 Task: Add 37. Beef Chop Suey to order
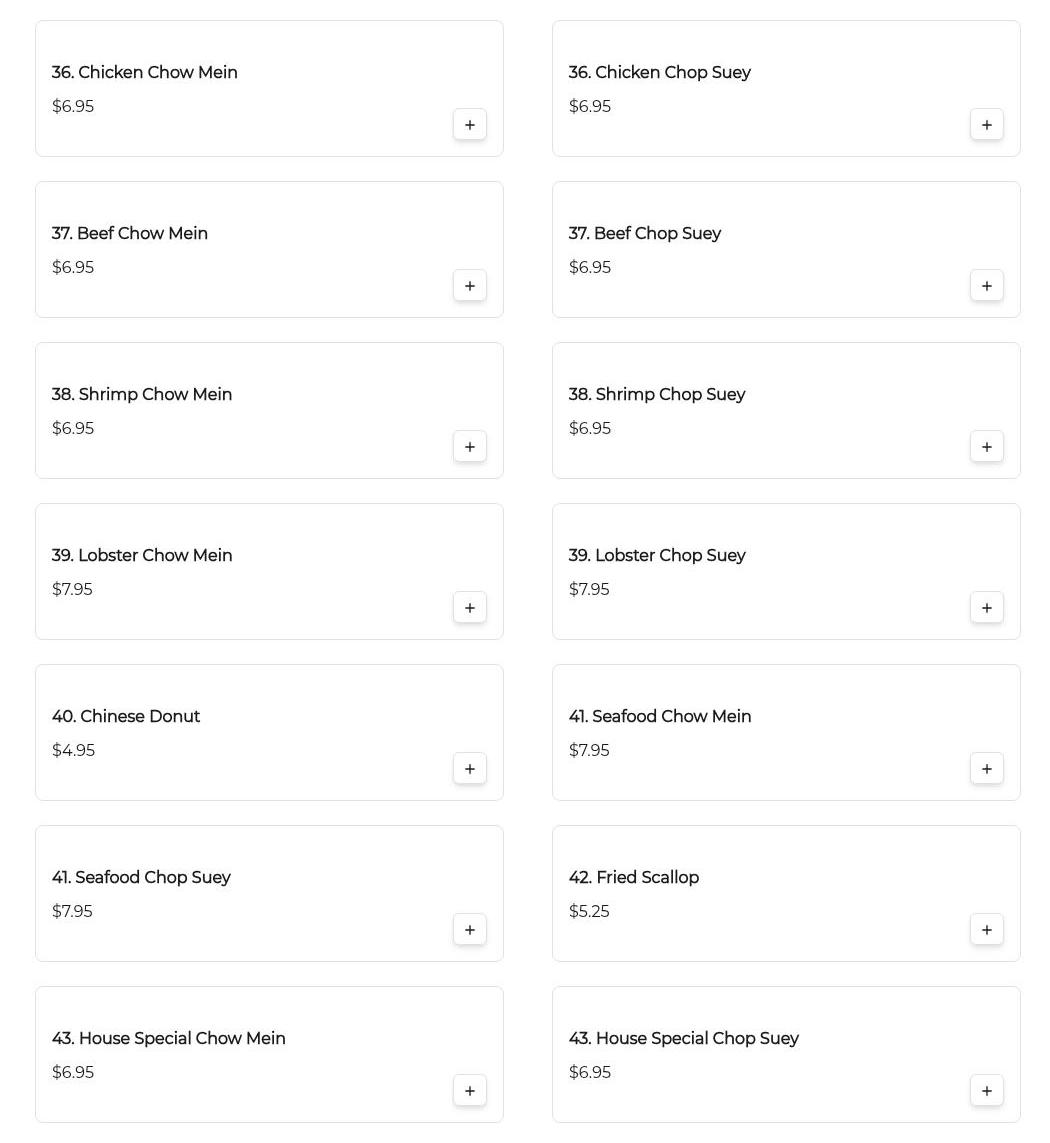coord(987,286)
